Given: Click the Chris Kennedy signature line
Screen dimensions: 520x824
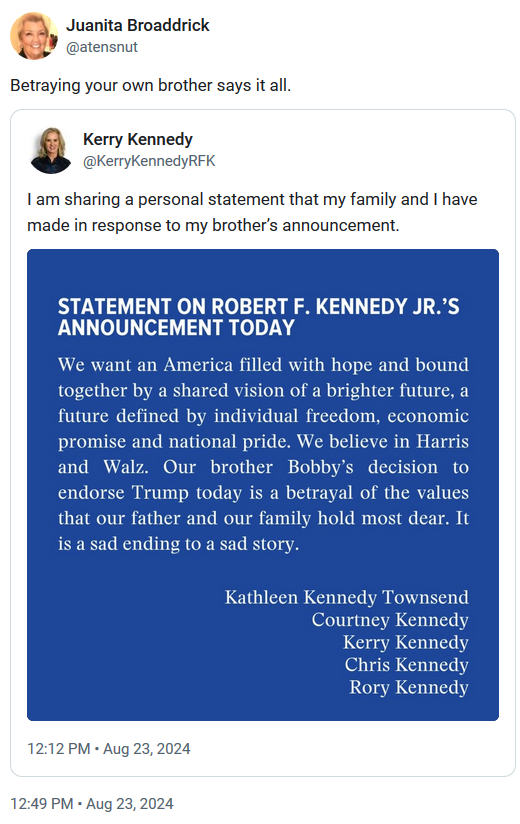Looking at the screenshot, I should coord(407,665).
